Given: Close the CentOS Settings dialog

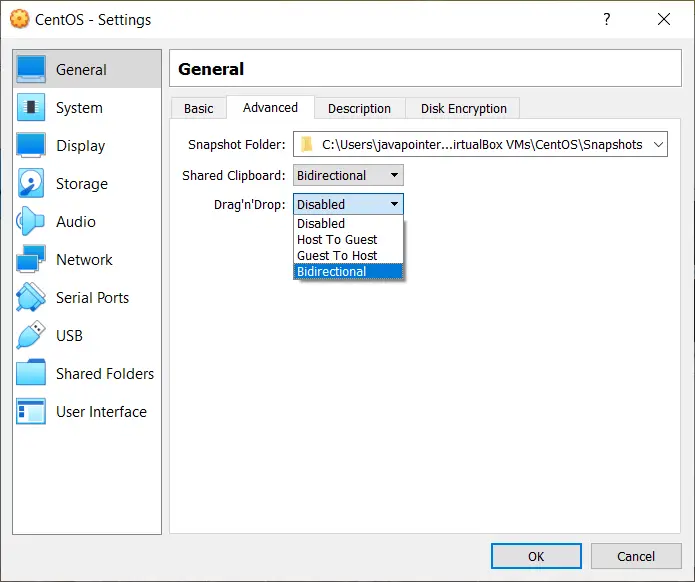Looking at the screenshot, I should coord(664,19).
